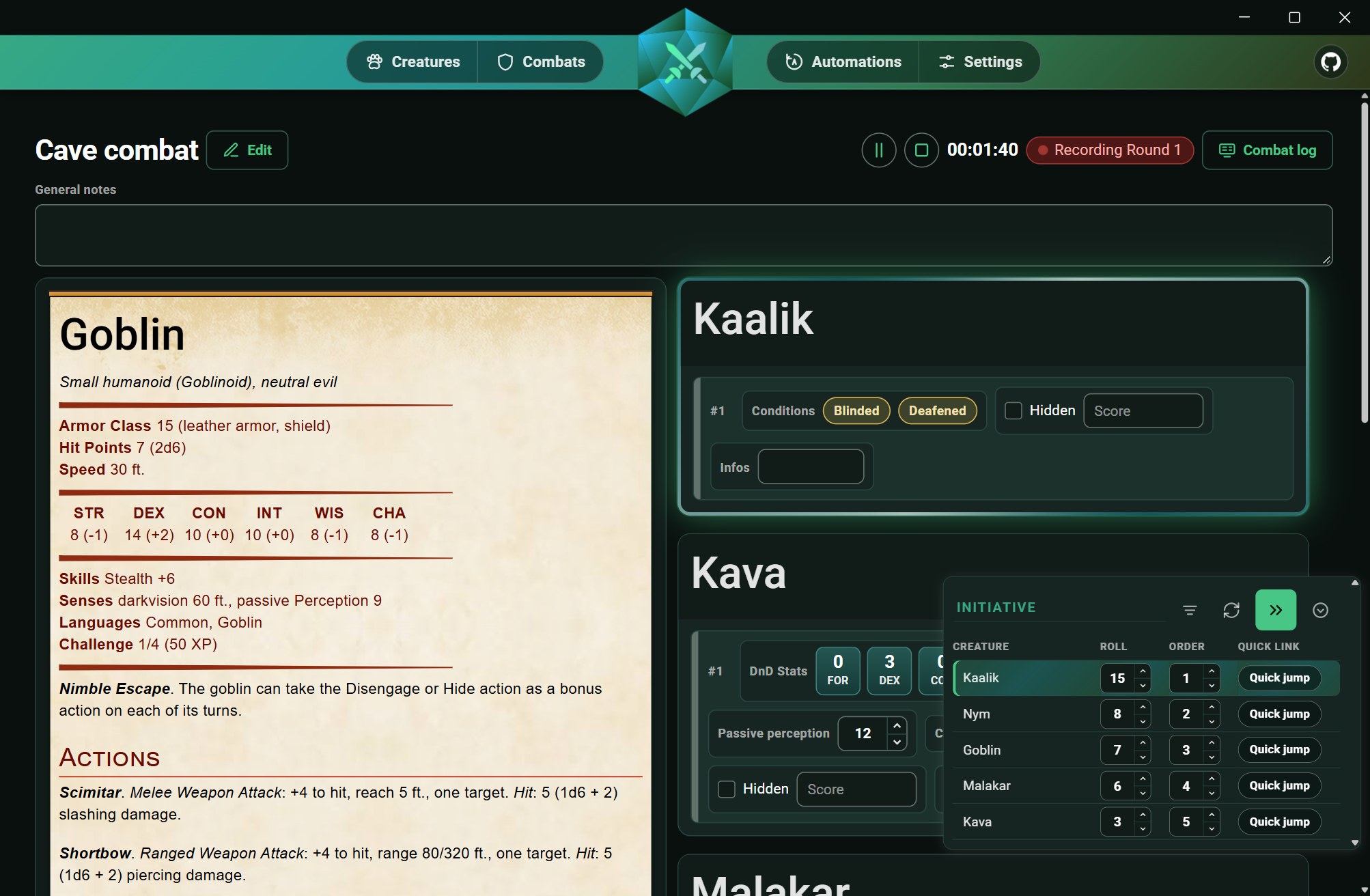The image size is (1370, 896).
Task: Quick jump to Nym
Action: [x=1279, y=714]
